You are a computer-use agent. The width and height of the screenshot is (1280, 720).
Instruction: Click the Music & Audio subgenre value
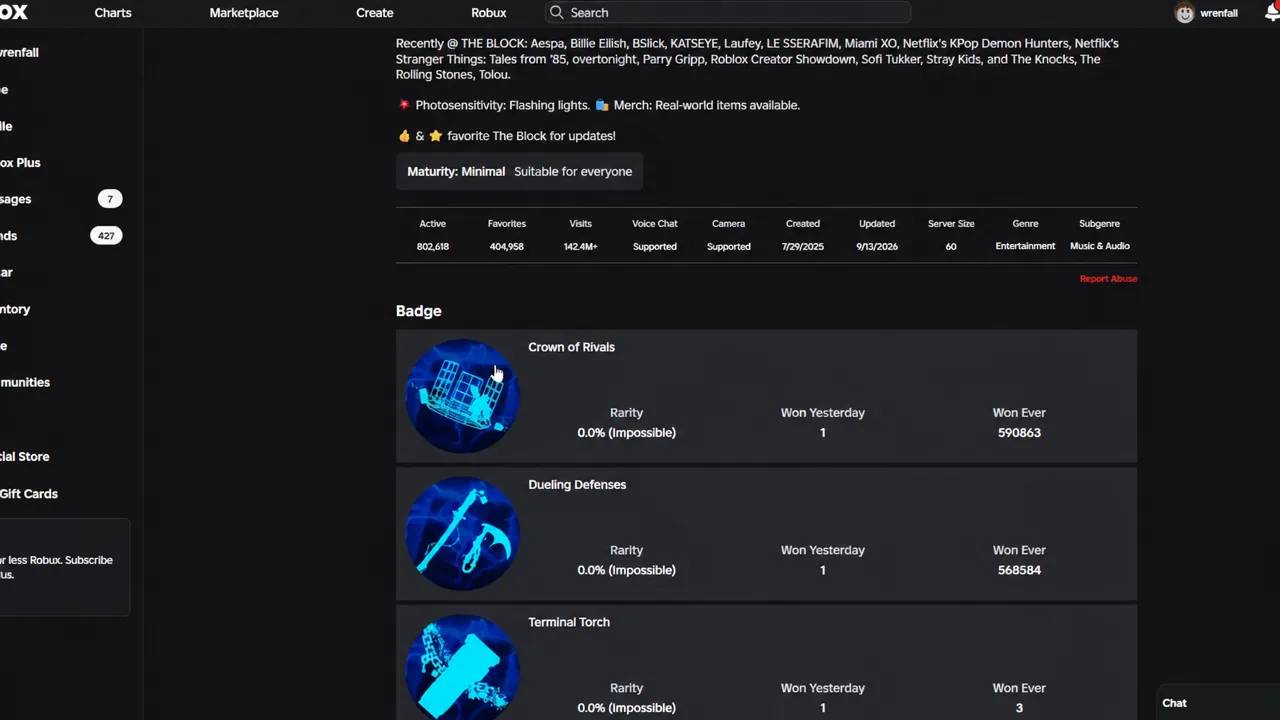(x=1100, y=246)
